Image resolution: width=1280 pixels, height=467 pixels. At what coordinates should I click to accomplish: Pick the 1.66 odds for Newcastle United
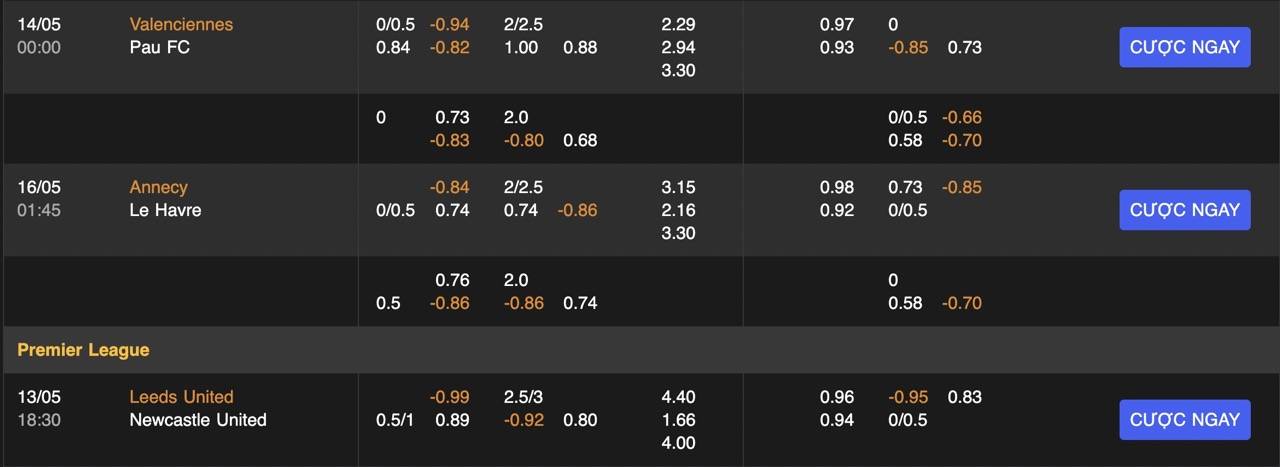[678, 420]
